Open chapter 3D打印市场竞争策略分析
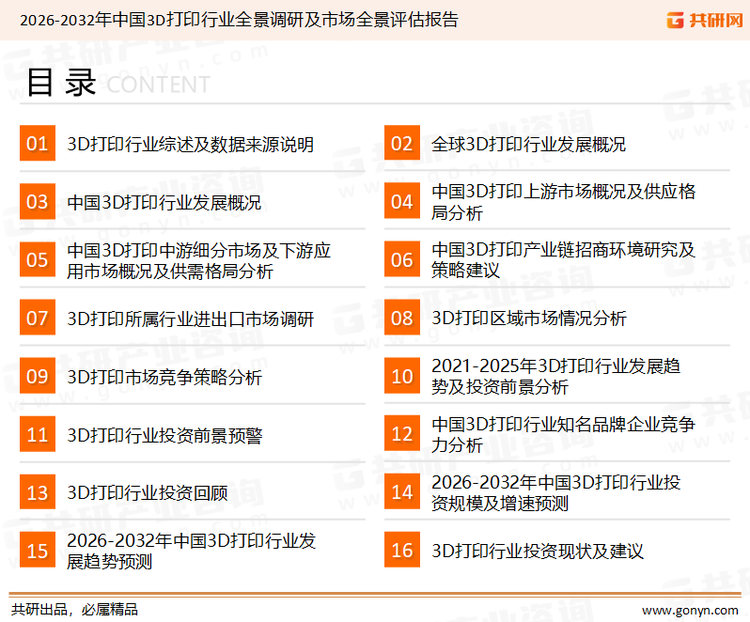The image size is (750, 622). 165,377
